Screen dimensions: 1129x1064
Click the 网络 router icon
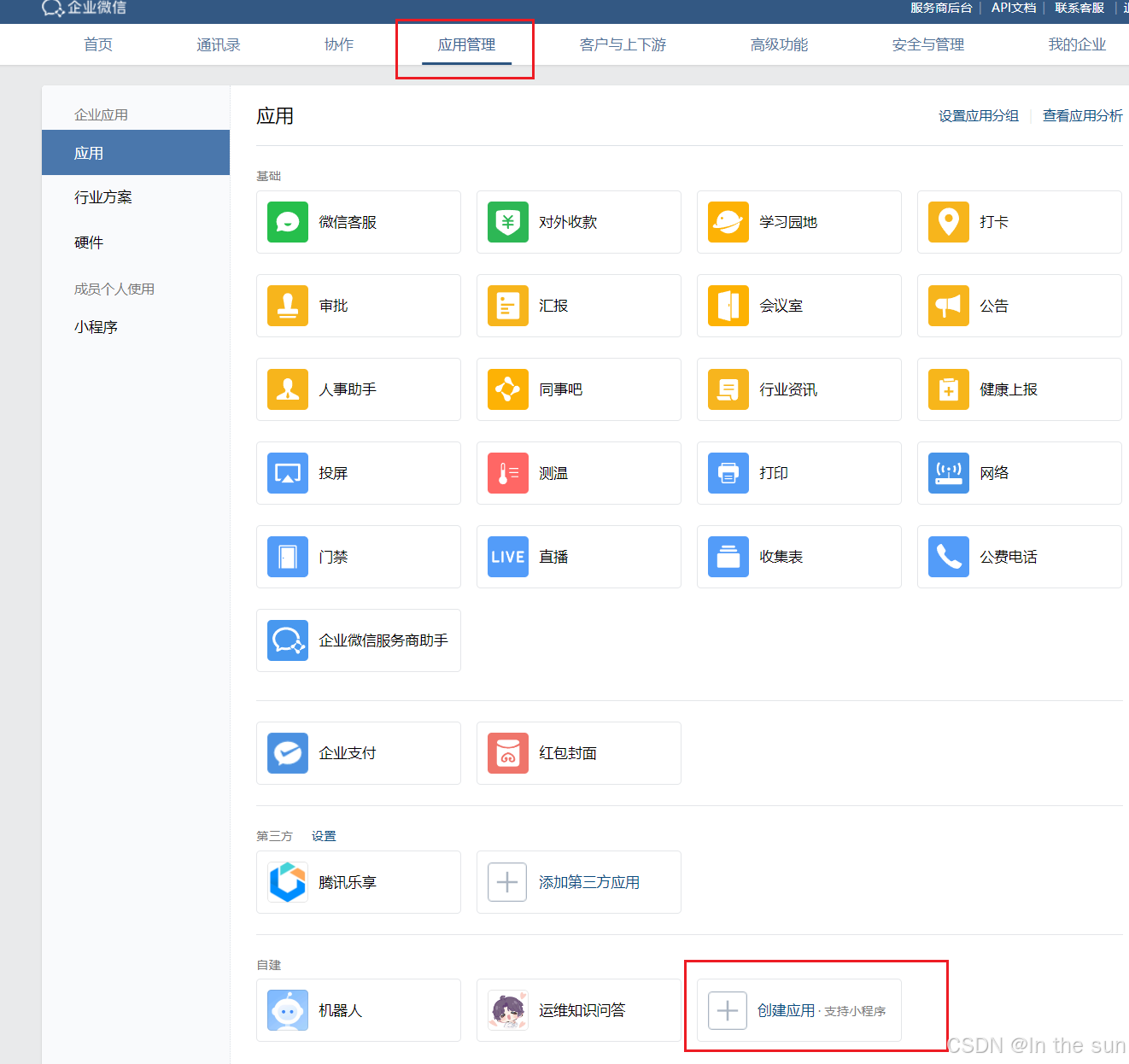coord(949,473)
